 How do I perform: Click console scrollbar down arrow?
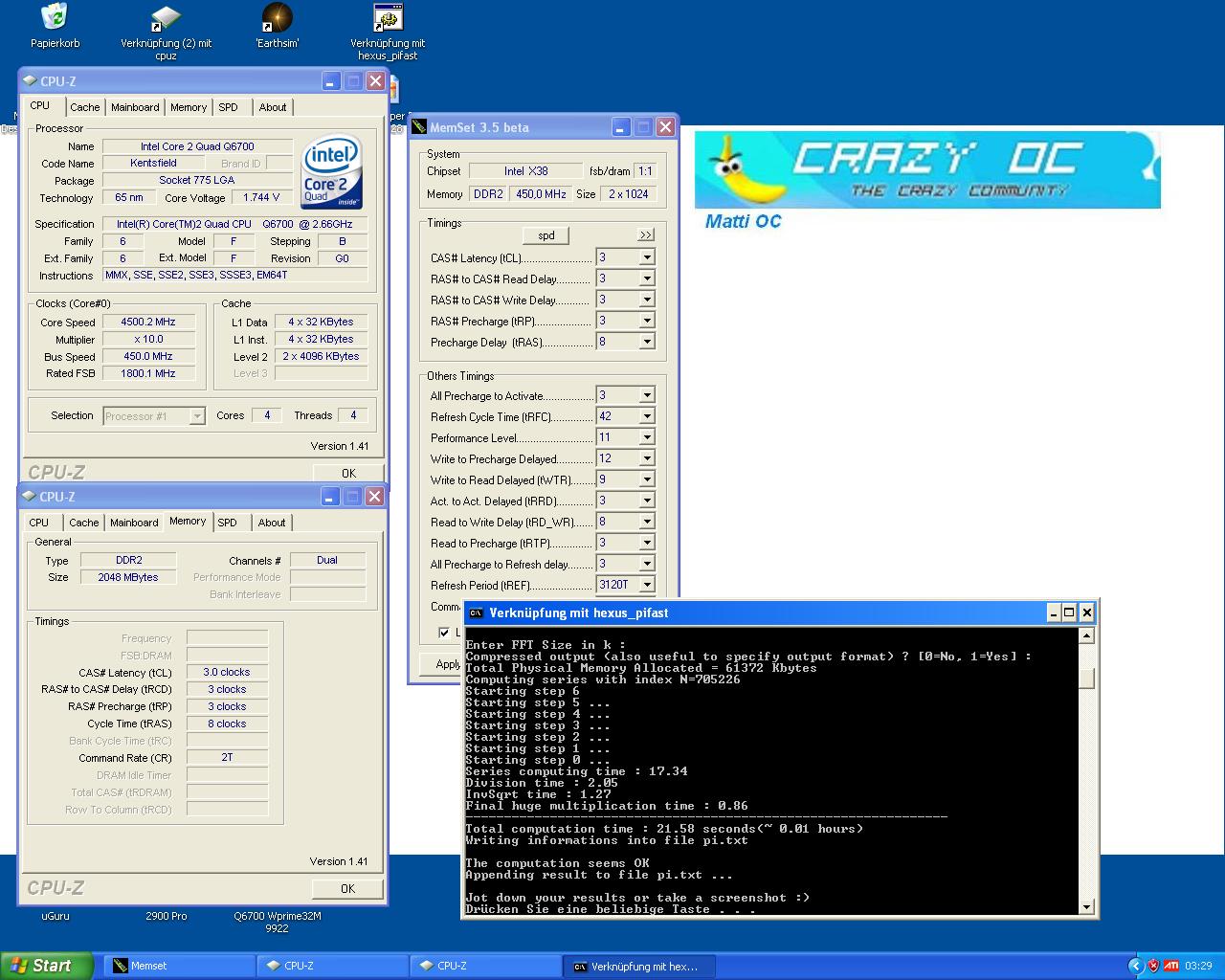point(1086,906)
